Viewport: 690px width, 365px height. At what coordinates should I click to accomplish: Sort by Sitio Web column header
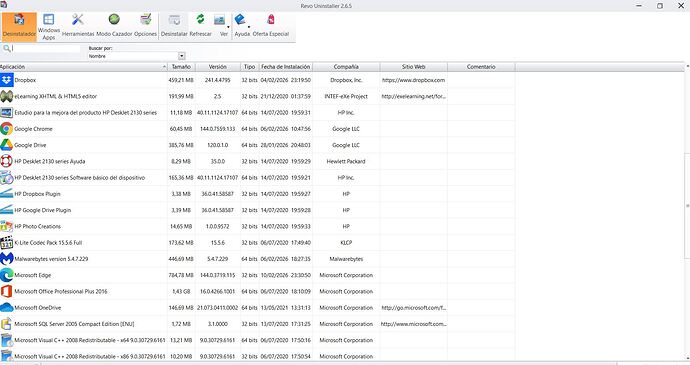(414, 67)
